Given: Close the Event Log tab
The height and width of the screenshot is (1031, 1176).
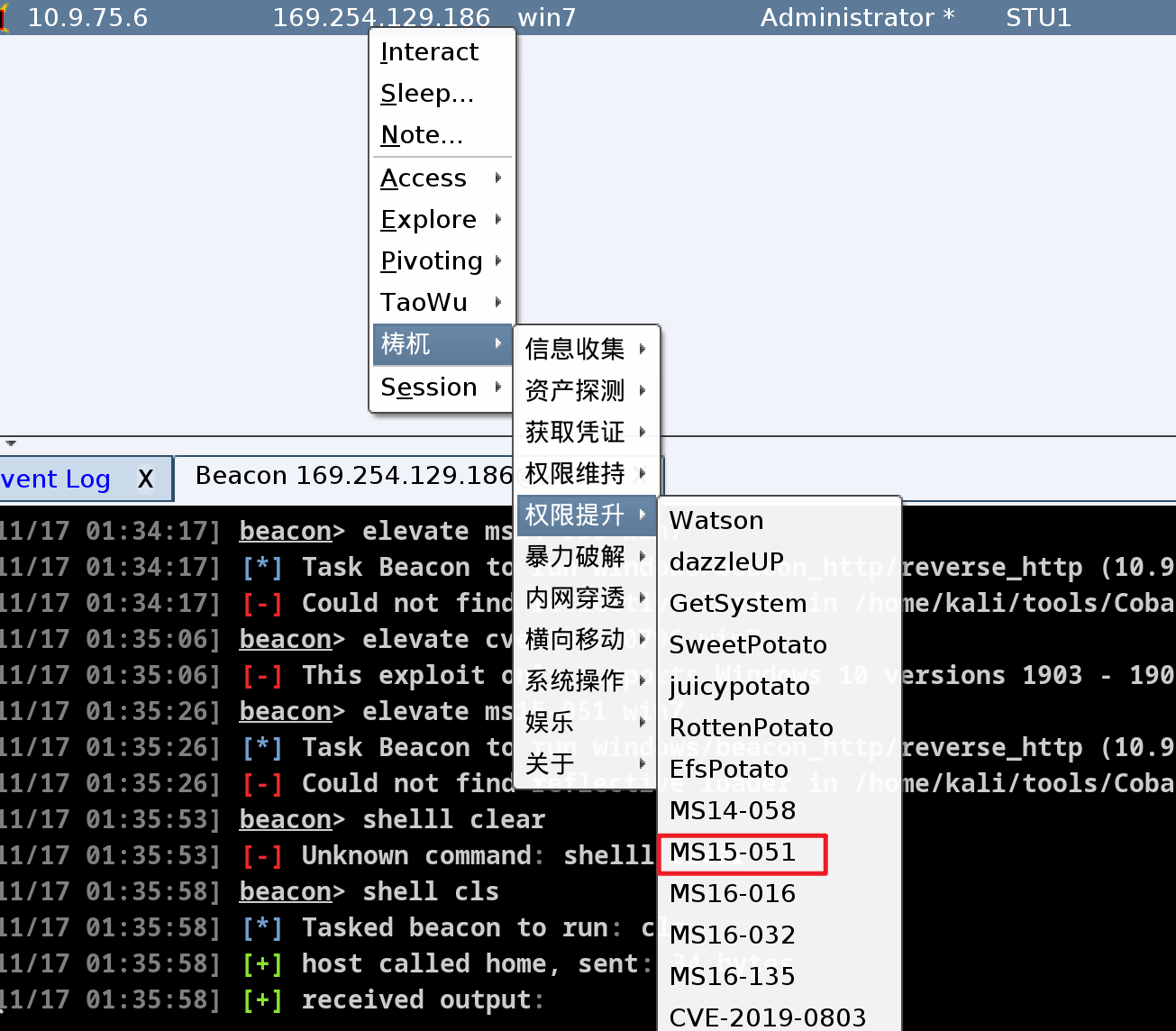Looking at the screenshot, I should [x=145, y=479].
